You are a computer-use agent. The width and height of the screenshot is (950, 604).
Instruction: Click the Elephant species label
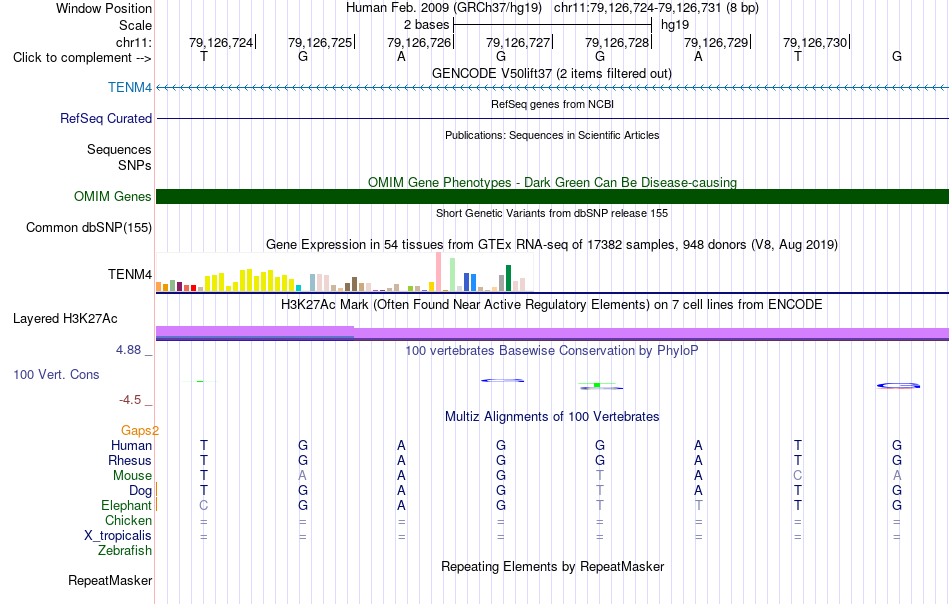point(126,505)
